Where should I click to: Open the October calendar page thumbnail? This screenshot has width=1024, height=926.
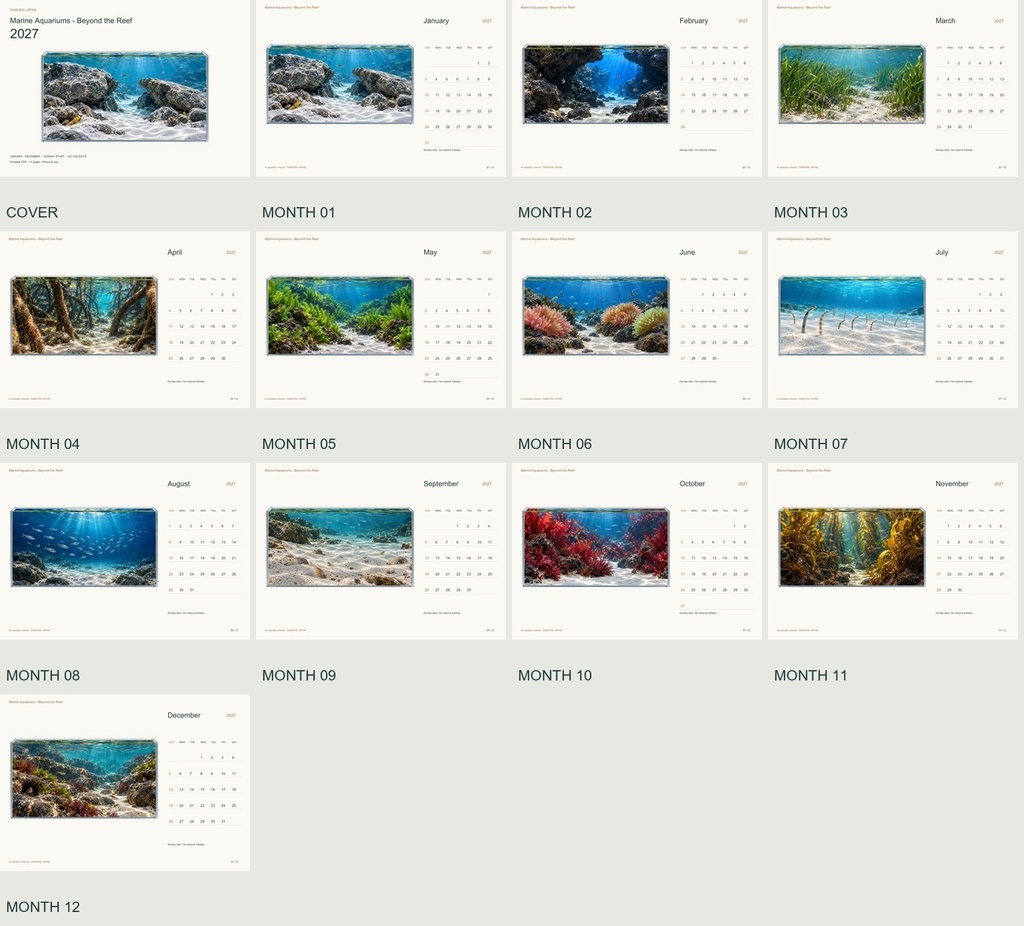[x=637, y=551]
